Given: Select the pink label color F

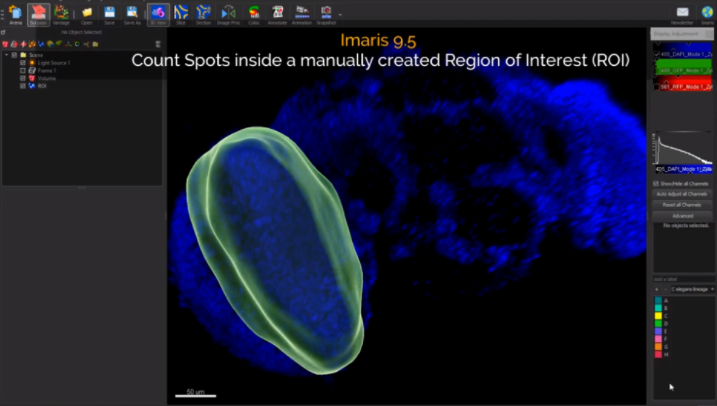Looking at the screenshot, I should (658, 339).
